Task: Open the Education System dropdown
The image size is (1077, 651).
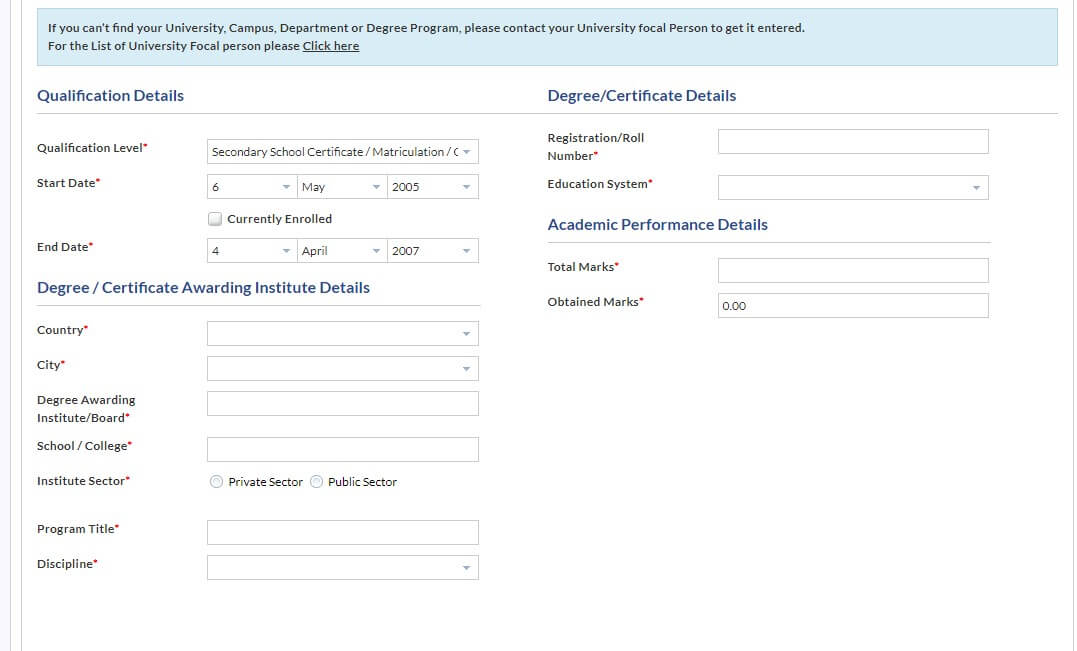Action: [x=852, y=188]
